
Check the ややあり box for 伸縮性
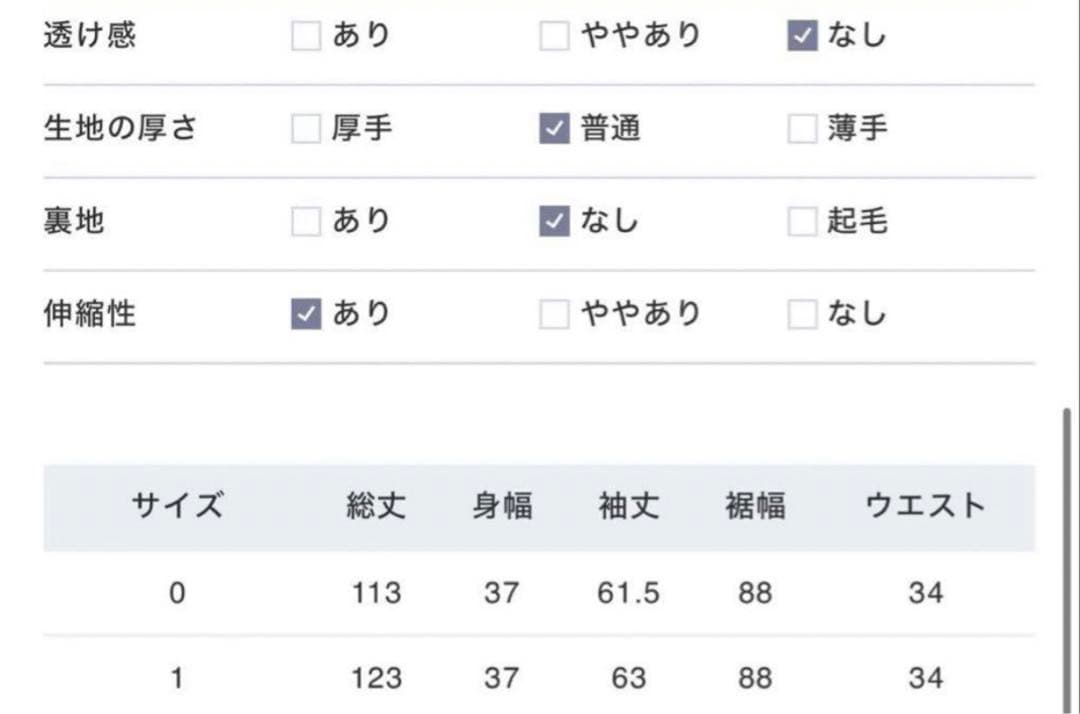pos(554,315)
